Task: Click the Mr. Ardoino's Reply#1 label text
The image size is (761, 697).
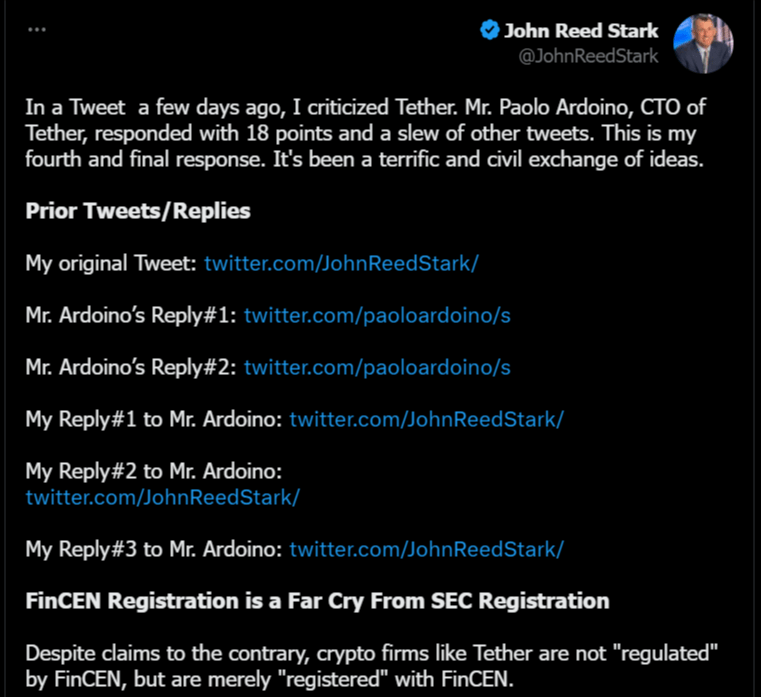Action: point(131,315)
